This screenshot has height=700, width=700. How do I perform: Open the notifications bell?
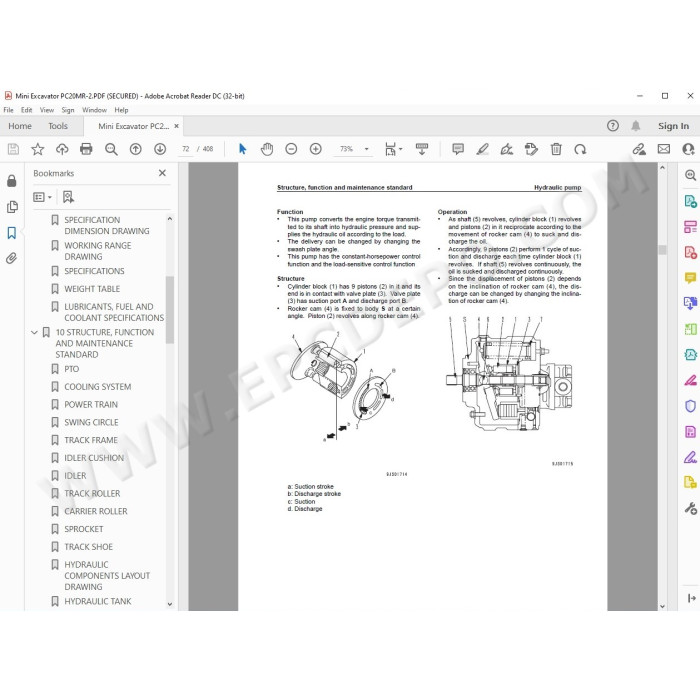point(636,126)
